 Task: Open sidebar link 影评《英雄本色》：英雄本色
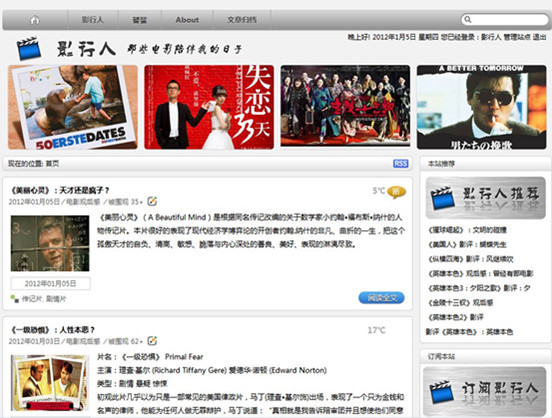coord(469,332)
